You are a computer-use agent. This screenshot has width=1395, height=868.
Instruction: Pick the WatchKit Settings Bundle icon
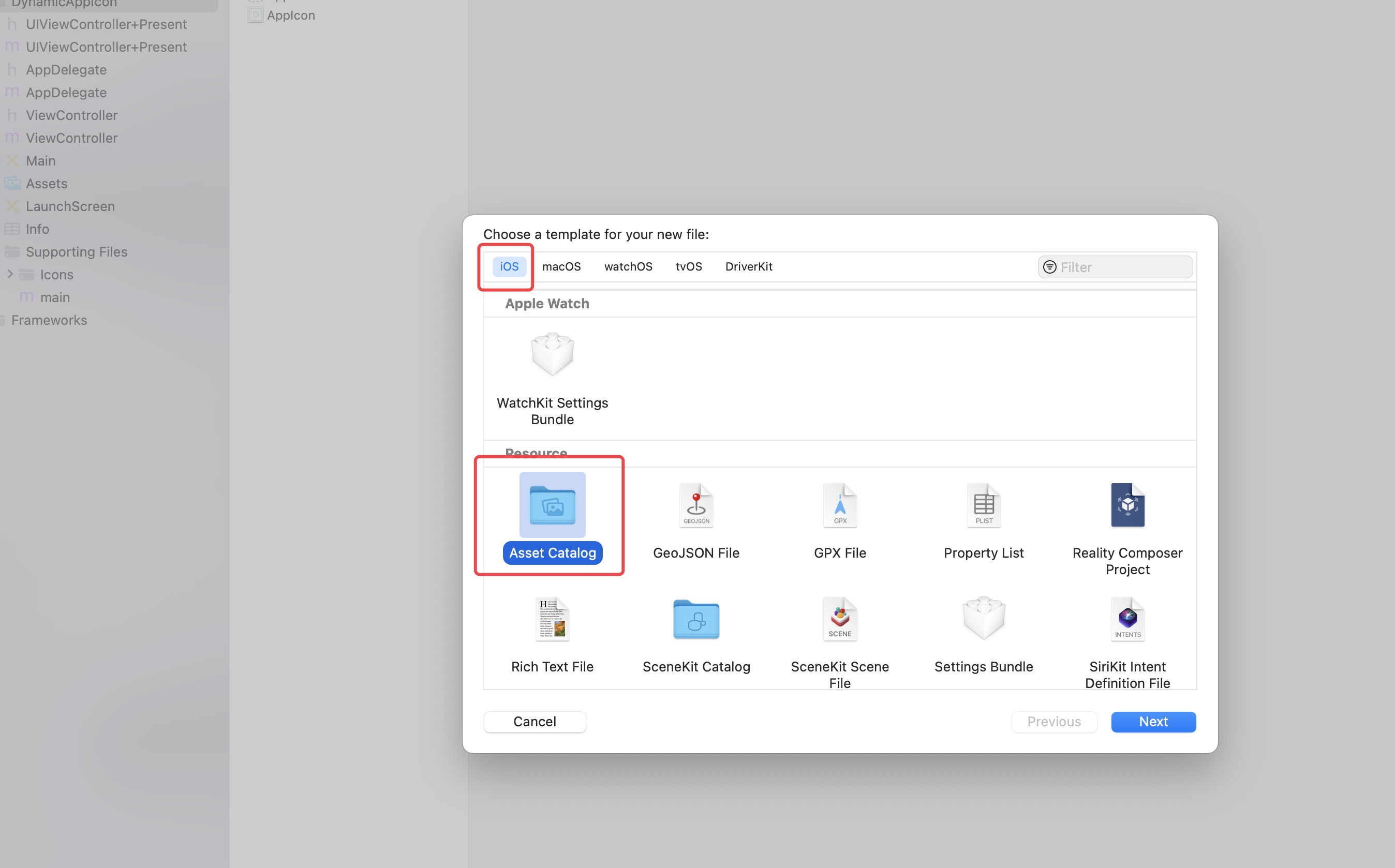click(x=552, y=354)
